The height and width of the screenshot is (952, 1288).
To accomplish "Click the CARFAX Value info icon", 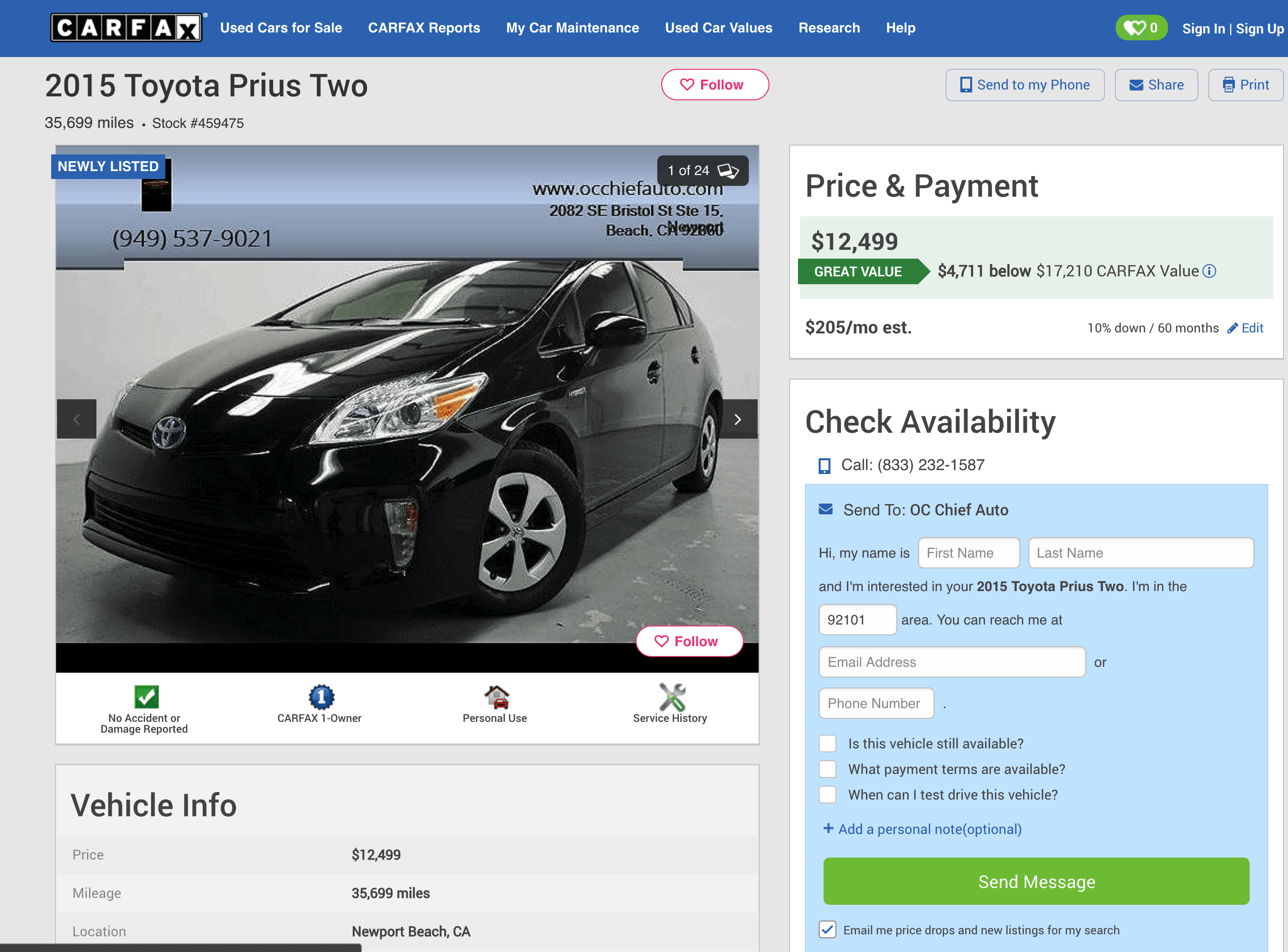I will click(1209, 271).
